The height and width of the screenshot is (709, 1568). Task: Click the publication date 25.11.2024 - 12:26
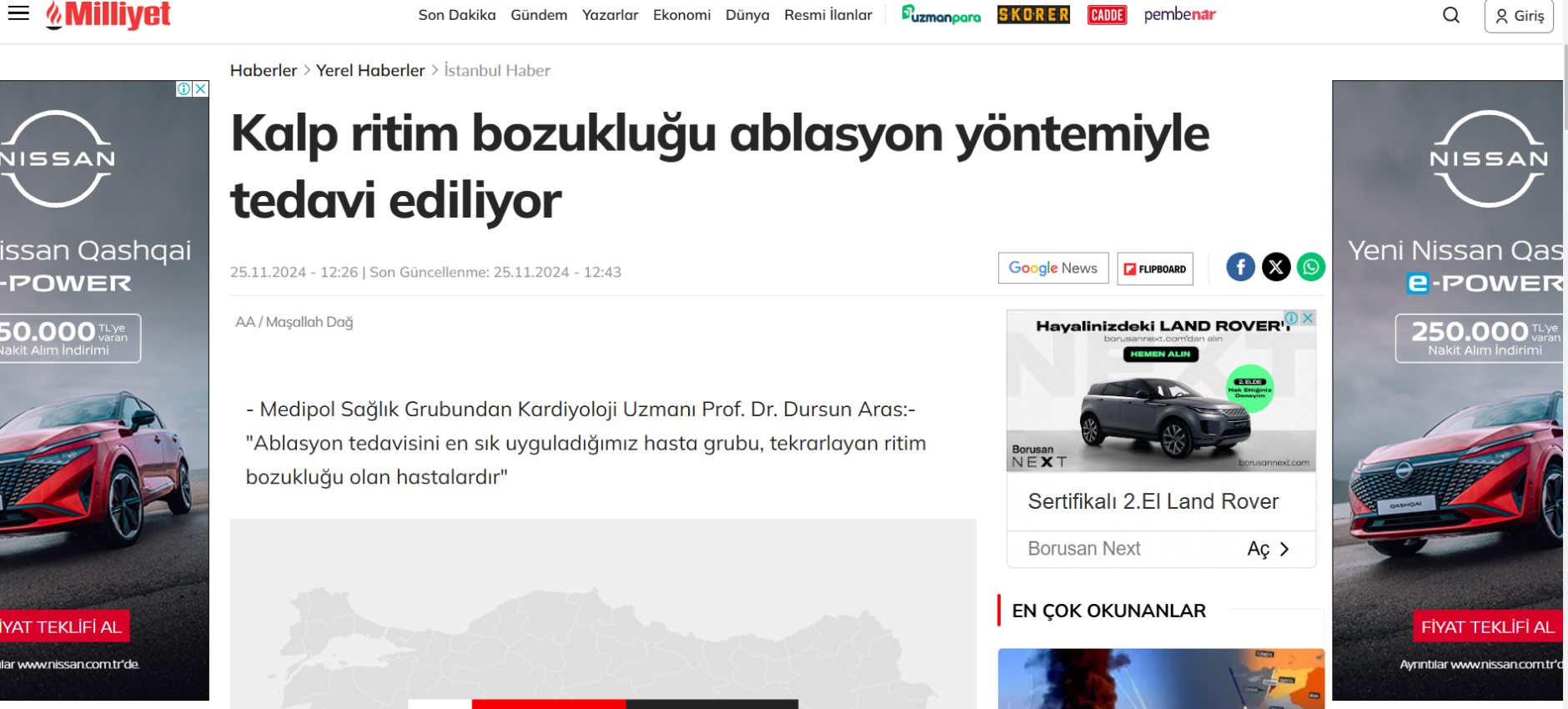click(294, 272)
